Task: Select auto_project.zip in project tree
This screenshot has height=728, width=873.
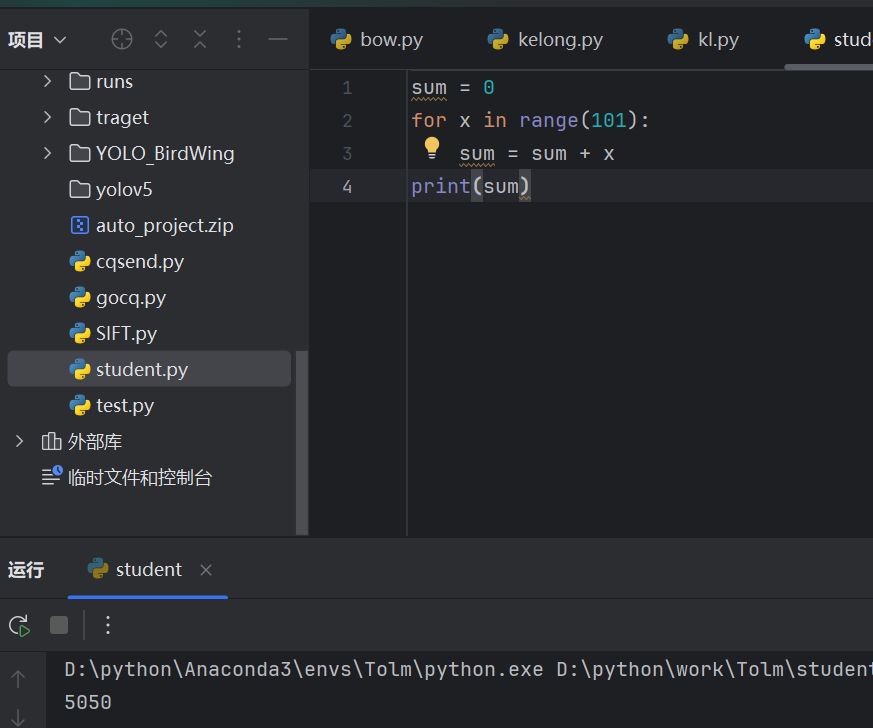Action: coord(164,225)
